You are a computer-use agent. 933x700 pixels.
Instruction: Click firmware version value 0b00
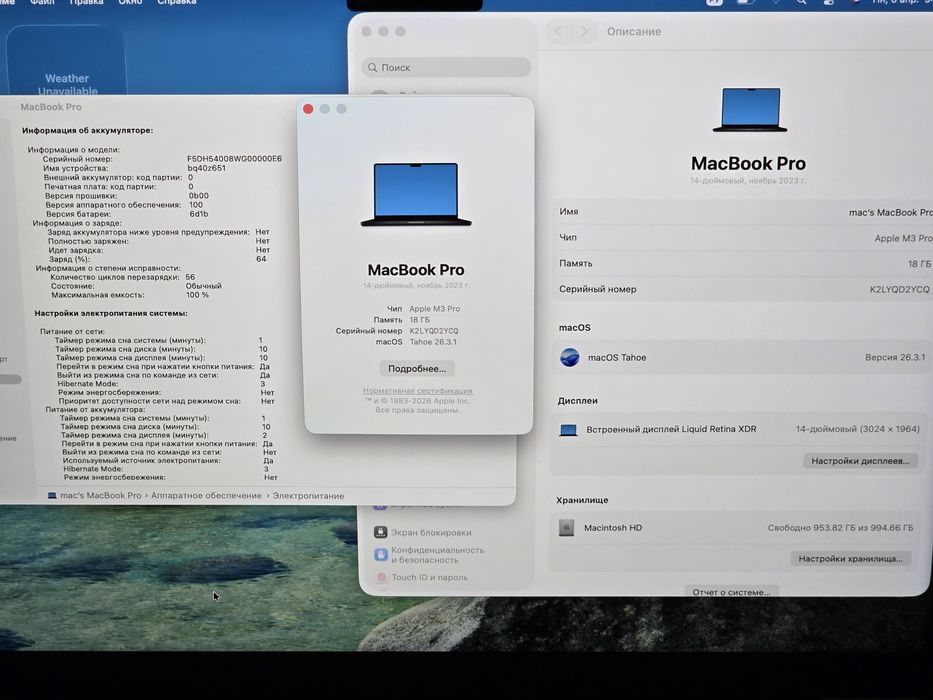click(x=199, y=195)
